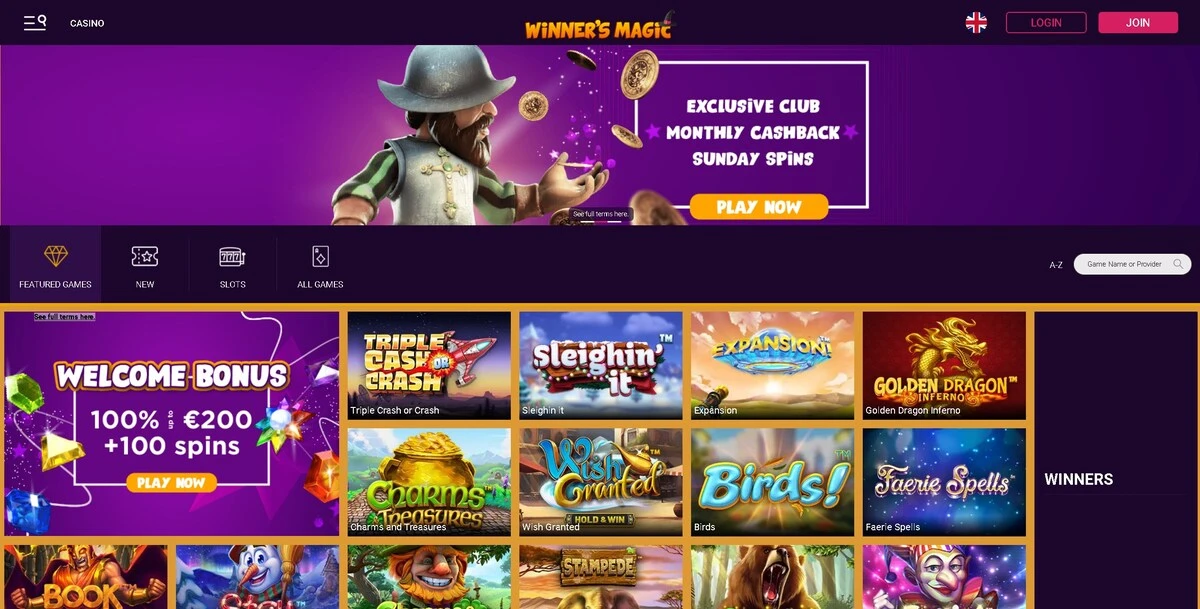
Task: Sort games using the A-Z option
Action: (1056, 265)
